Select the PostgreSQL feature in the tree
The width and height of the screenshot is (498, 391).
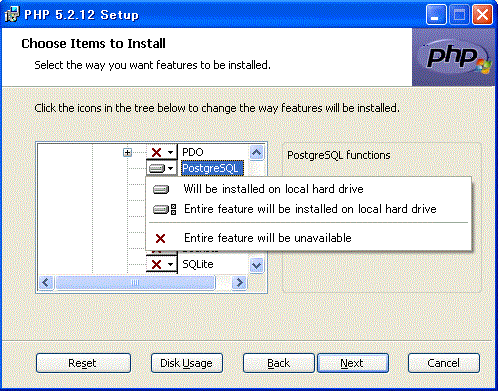[x=212, y=168]
